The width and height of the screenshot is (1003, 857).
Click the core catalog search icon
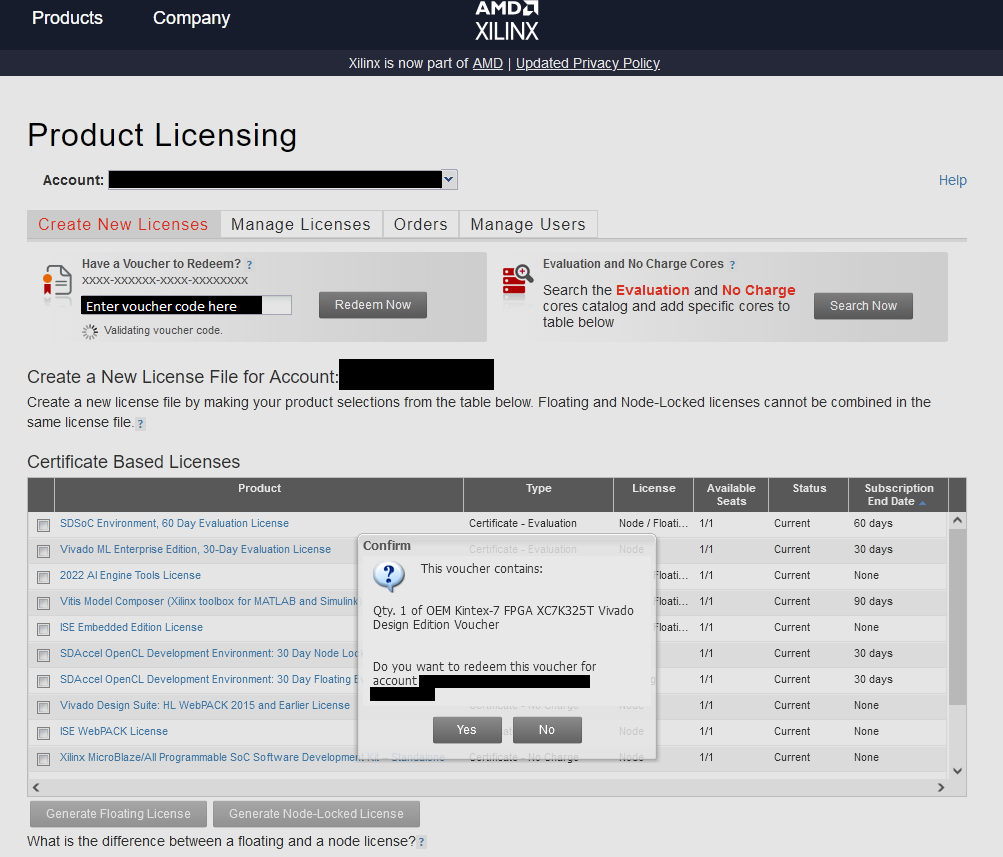(517, 280)
